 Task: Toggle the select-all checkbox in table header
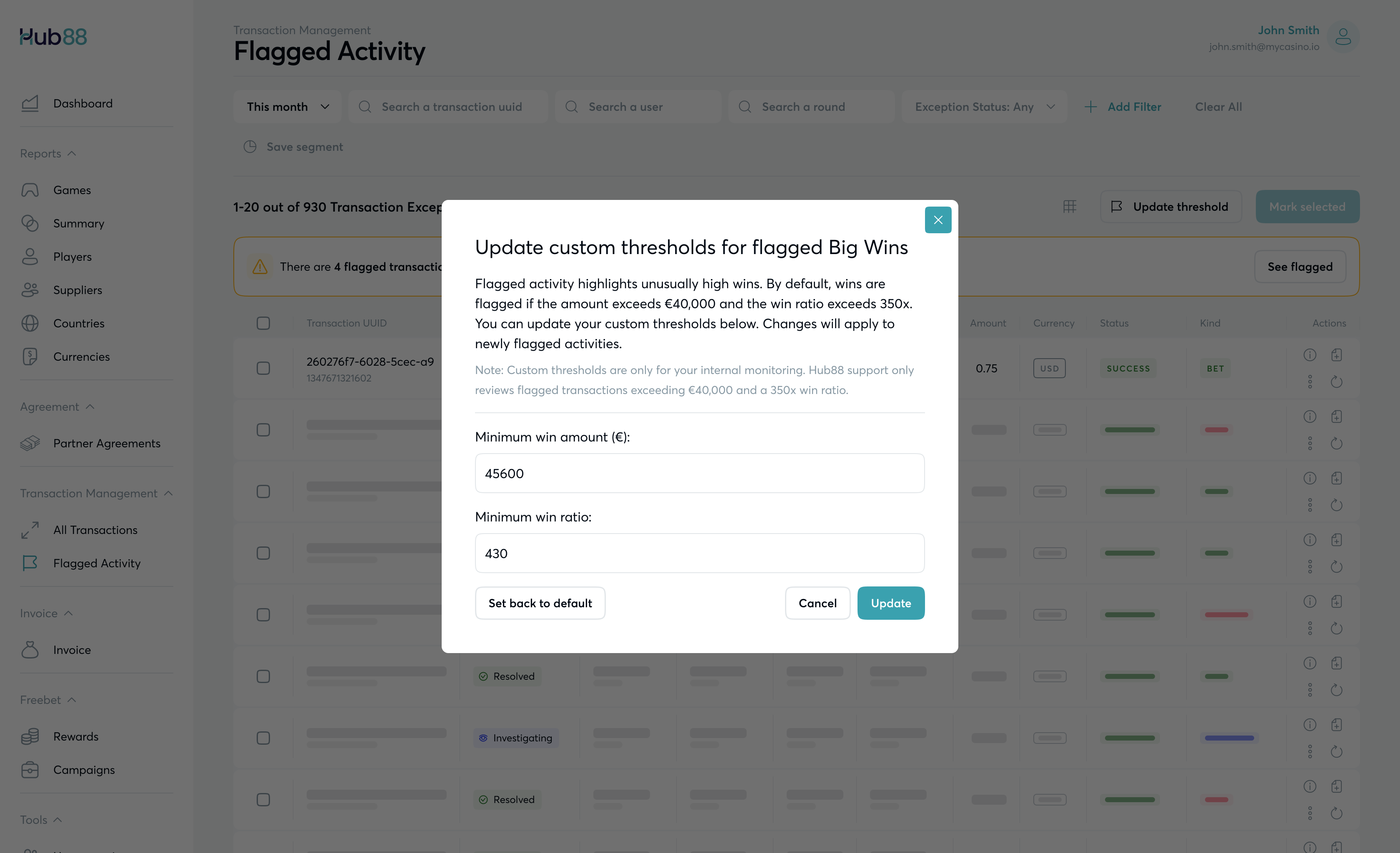[263, 323]
